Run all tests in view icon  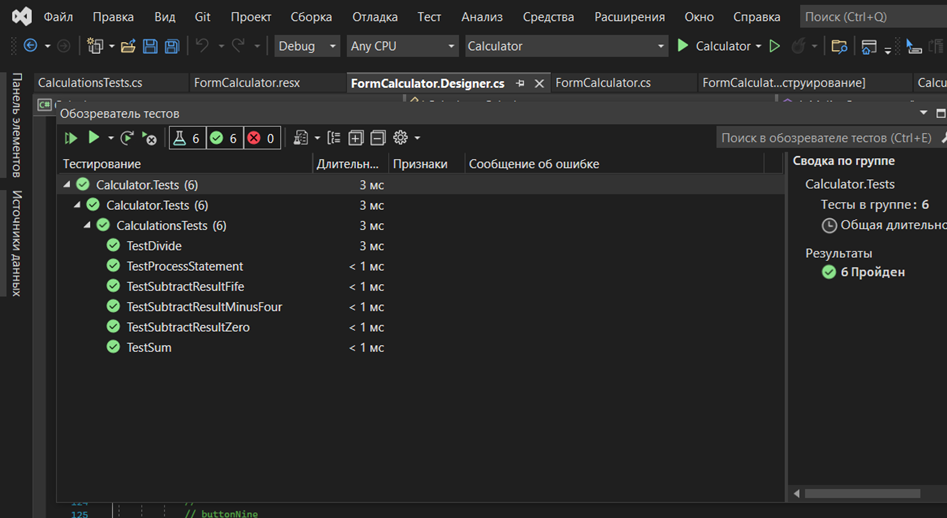[71, 138]
